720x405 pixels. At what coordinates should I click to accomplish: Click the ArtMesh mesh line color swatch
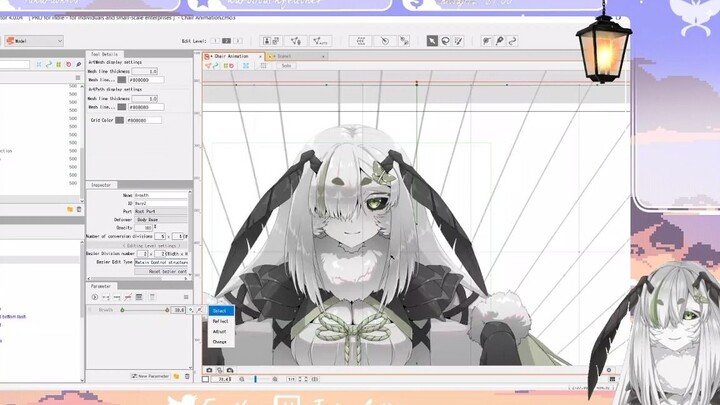122,80
